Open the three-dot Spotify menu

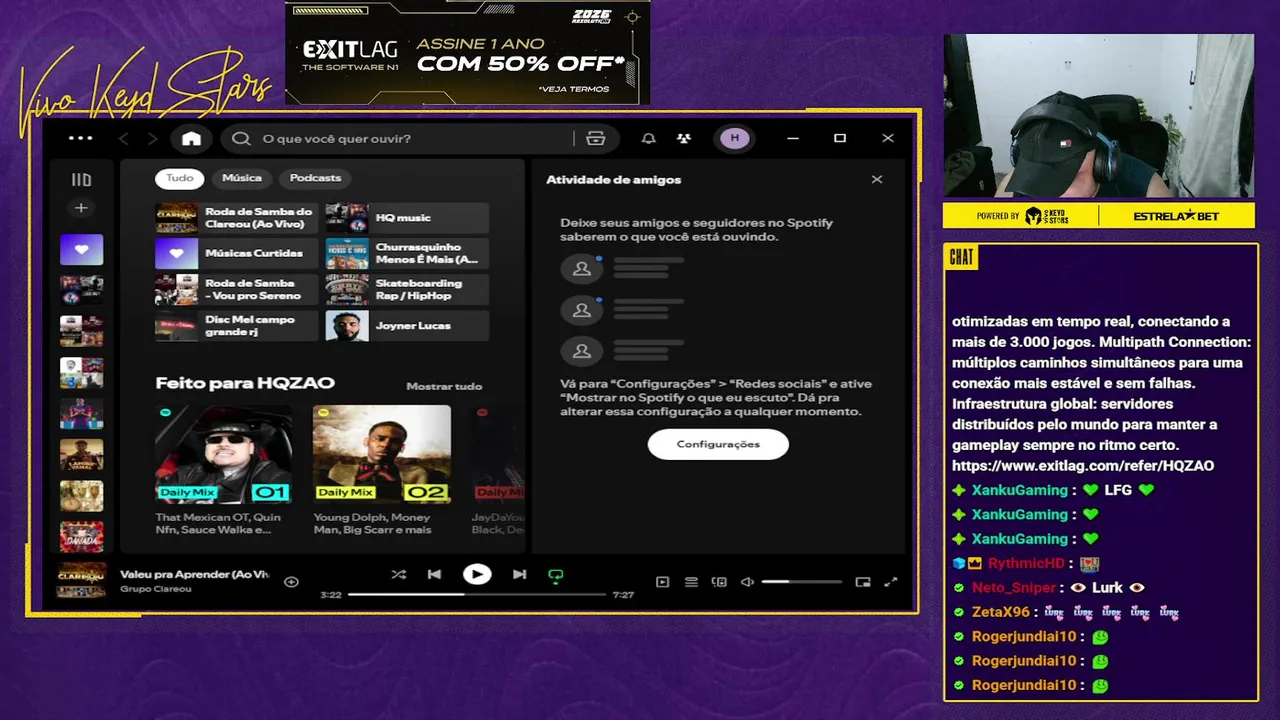pyautogui.click(x=81, y=138)
